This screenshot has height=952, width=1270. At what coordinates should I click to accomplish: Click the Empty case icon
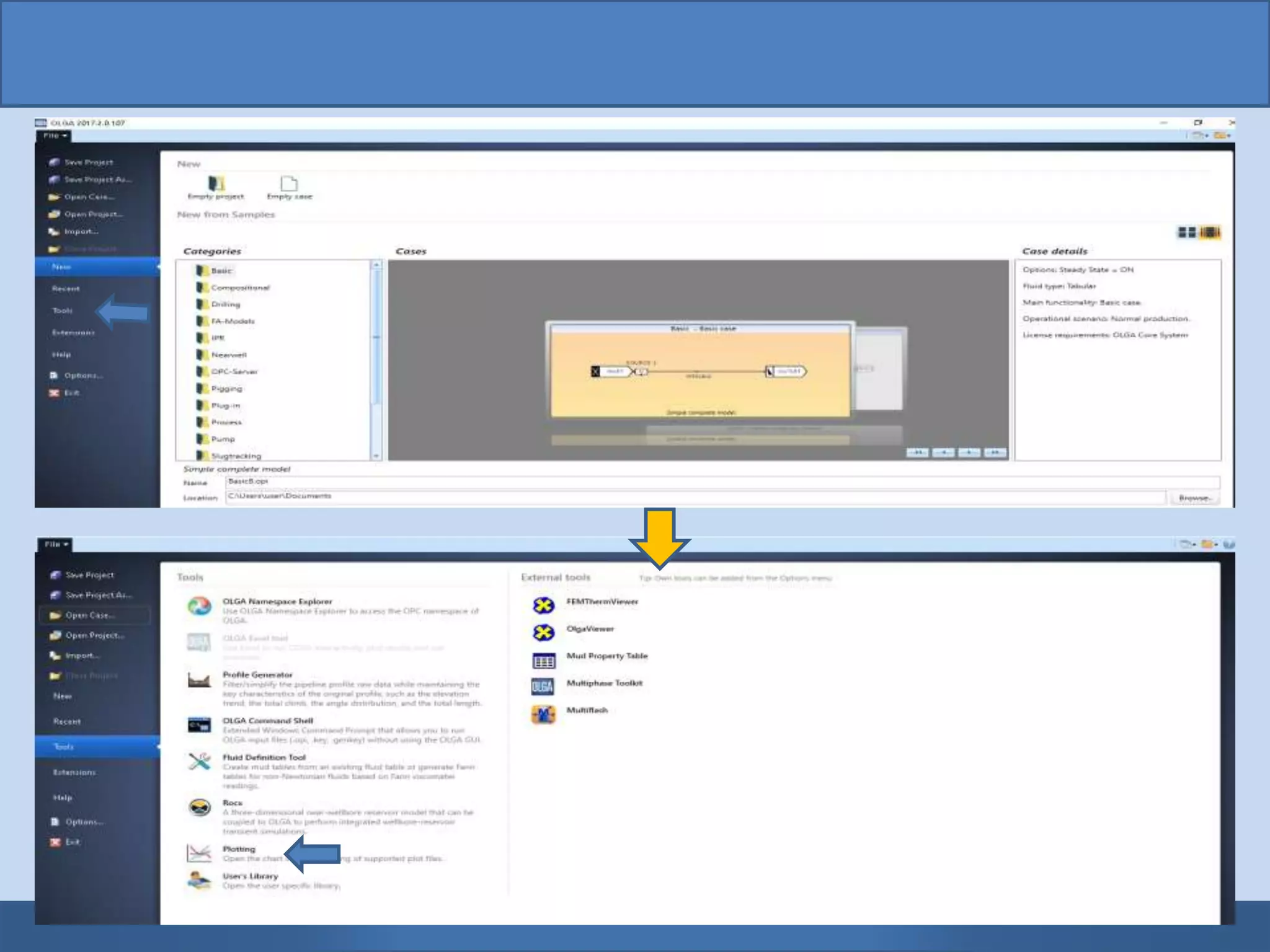(289, 183)
